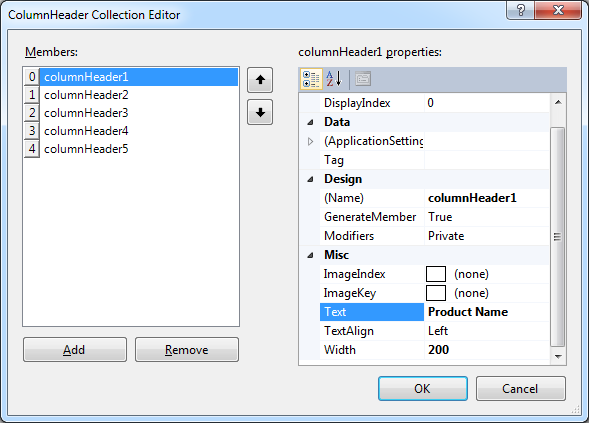This screenshot has width=589, height=423.
Task: Move member up with the up arrow
Action: tap(260, 80)
